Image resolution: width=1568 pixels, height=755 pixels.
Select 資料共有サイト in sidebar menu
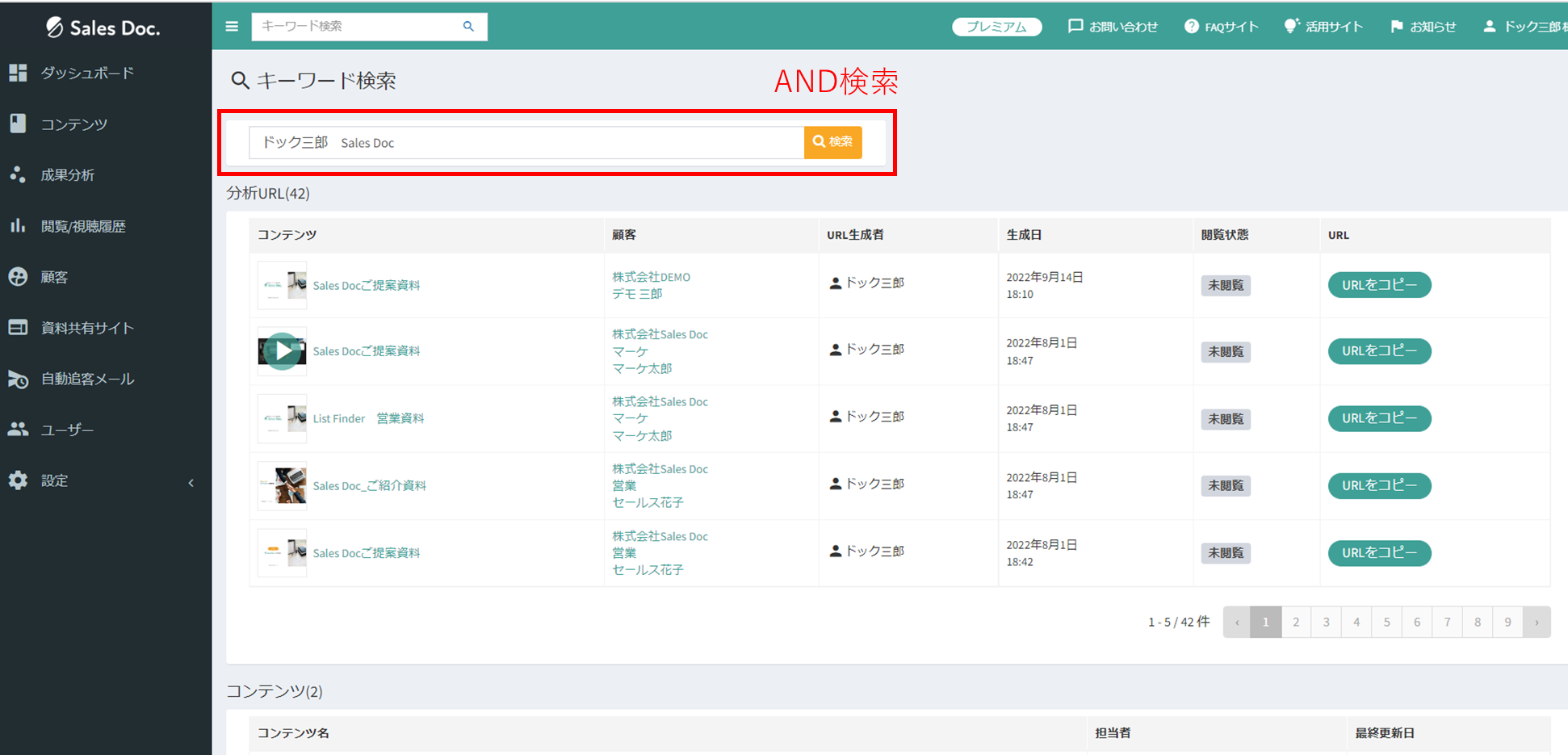87,328
